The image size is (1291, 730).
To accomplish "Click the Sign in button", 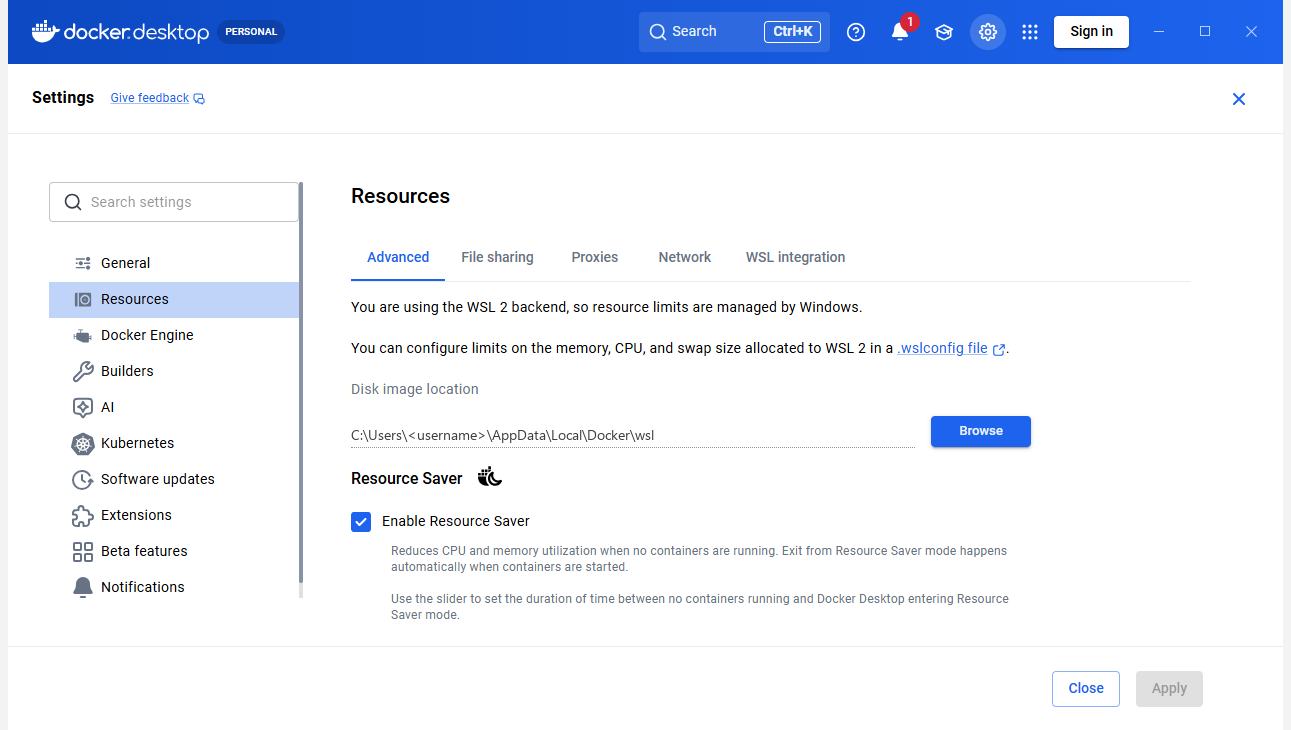I will pyautogui.click(x=1091, y=32).
